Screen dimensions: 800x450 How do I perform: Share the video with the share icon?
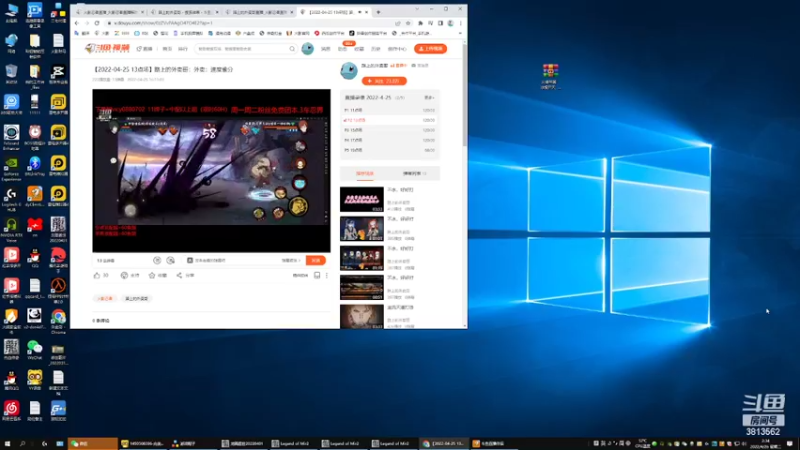coord(179,276)
